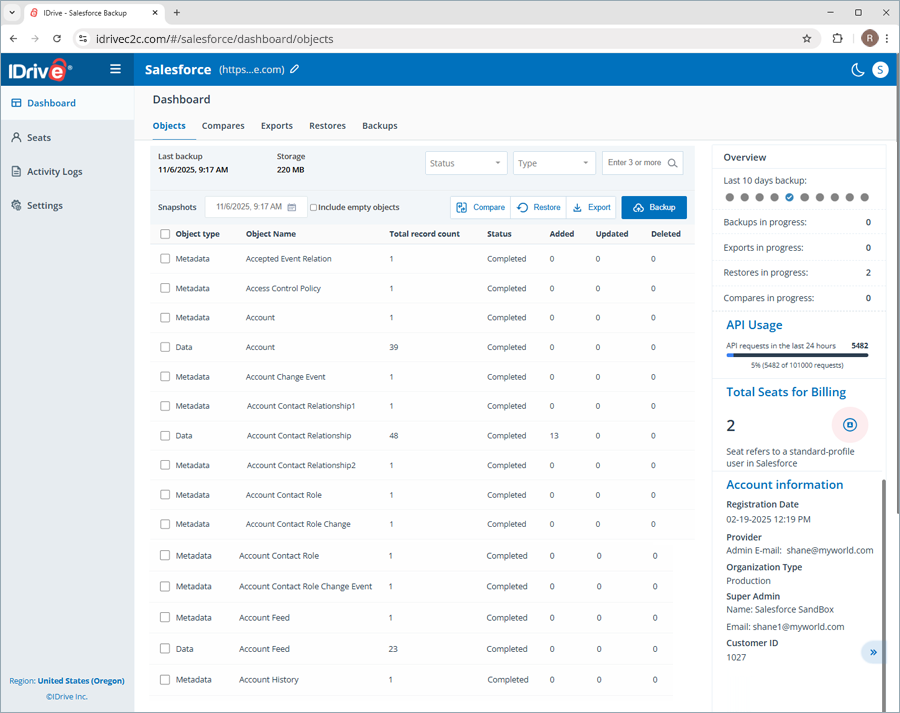900x713 pixels.
Task: Click the Status column header
Action: tap(499, 234)
